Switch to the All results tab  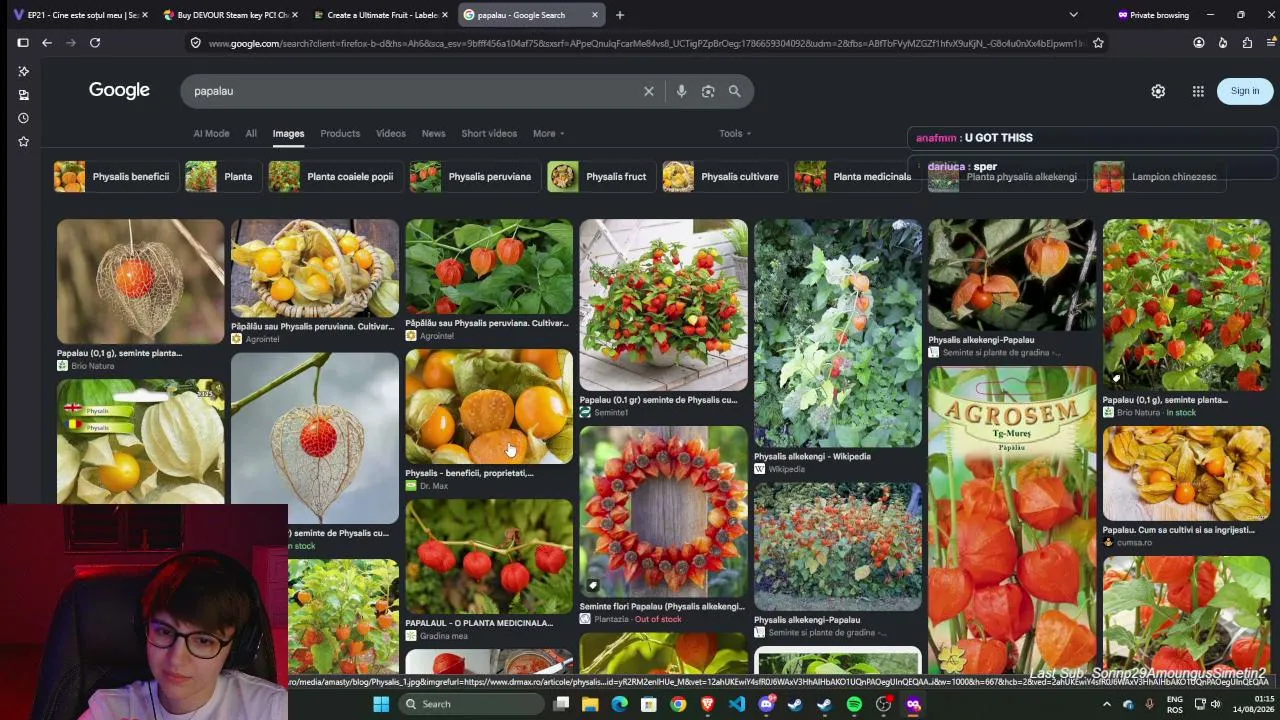tap(251, 134)
